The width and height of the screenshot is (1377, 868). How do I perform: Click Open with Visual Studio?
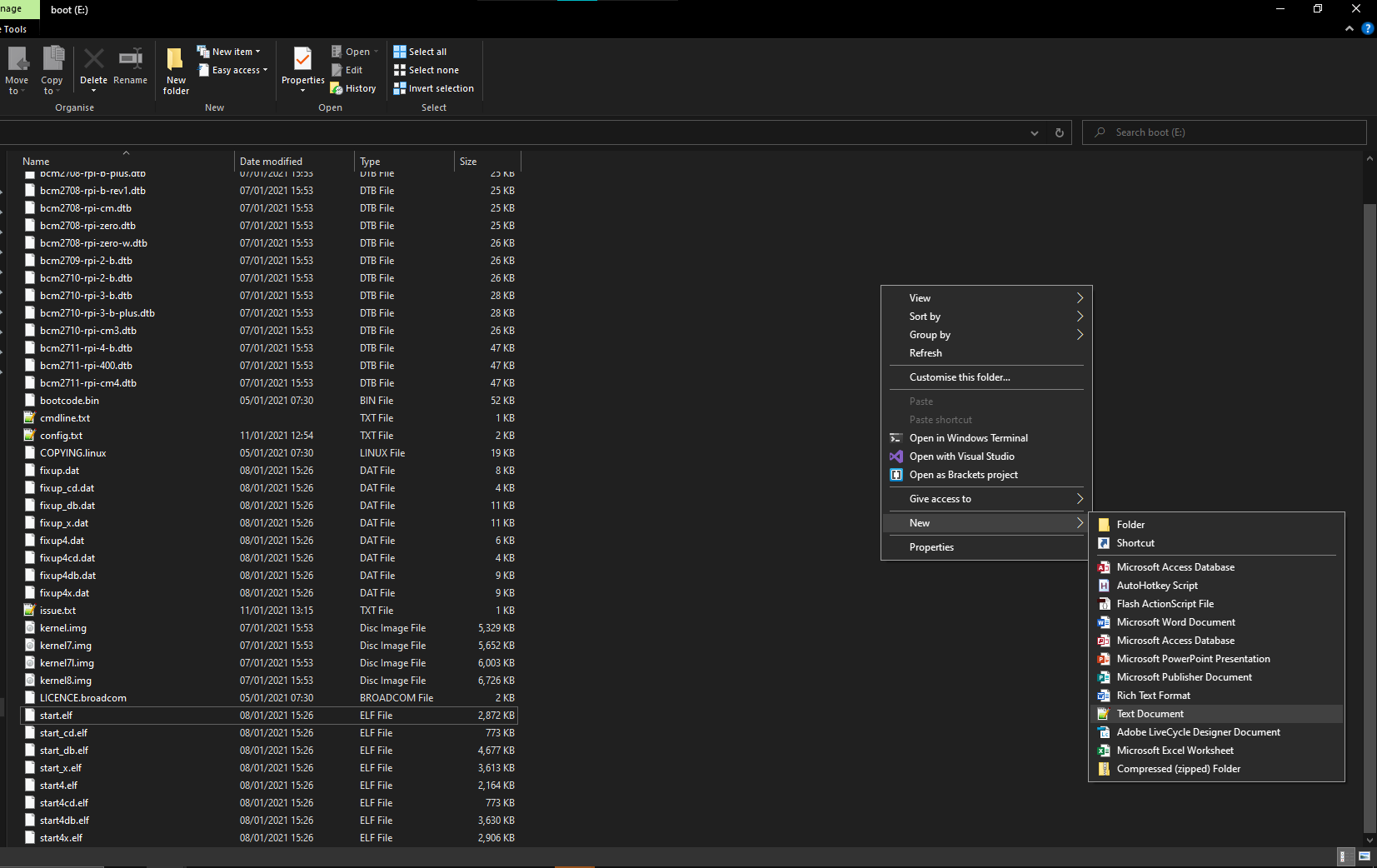pos(985,456)
